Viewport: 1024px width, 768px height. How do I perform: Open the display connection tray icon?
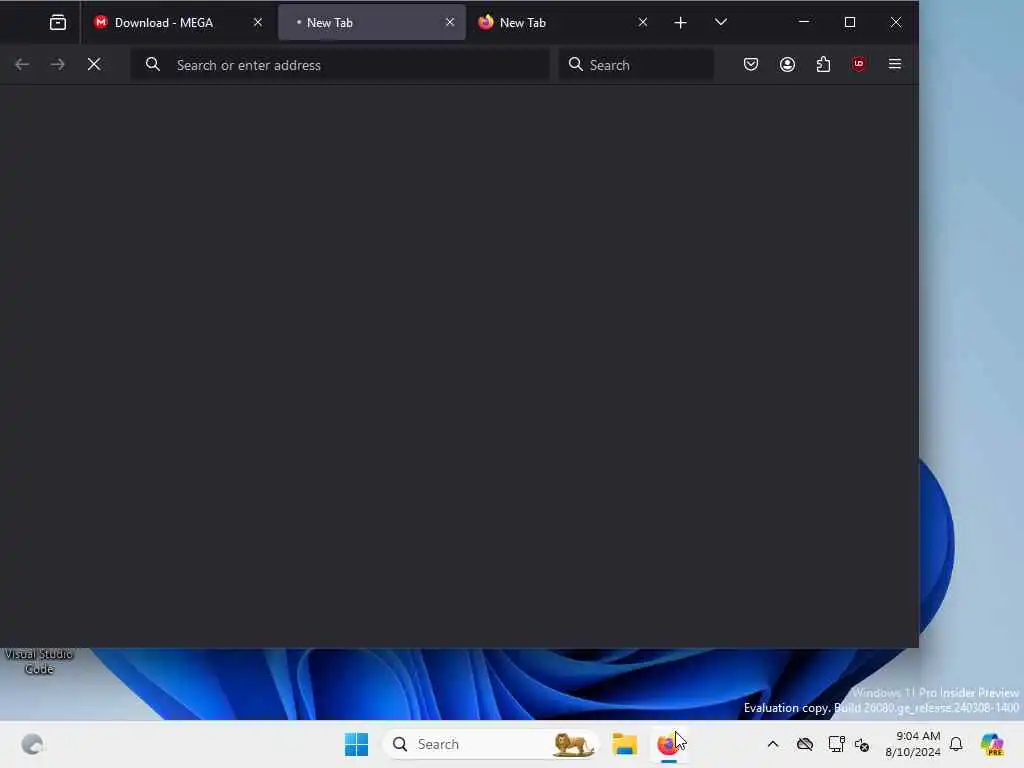pyautogui.click(x=836, y=744)
